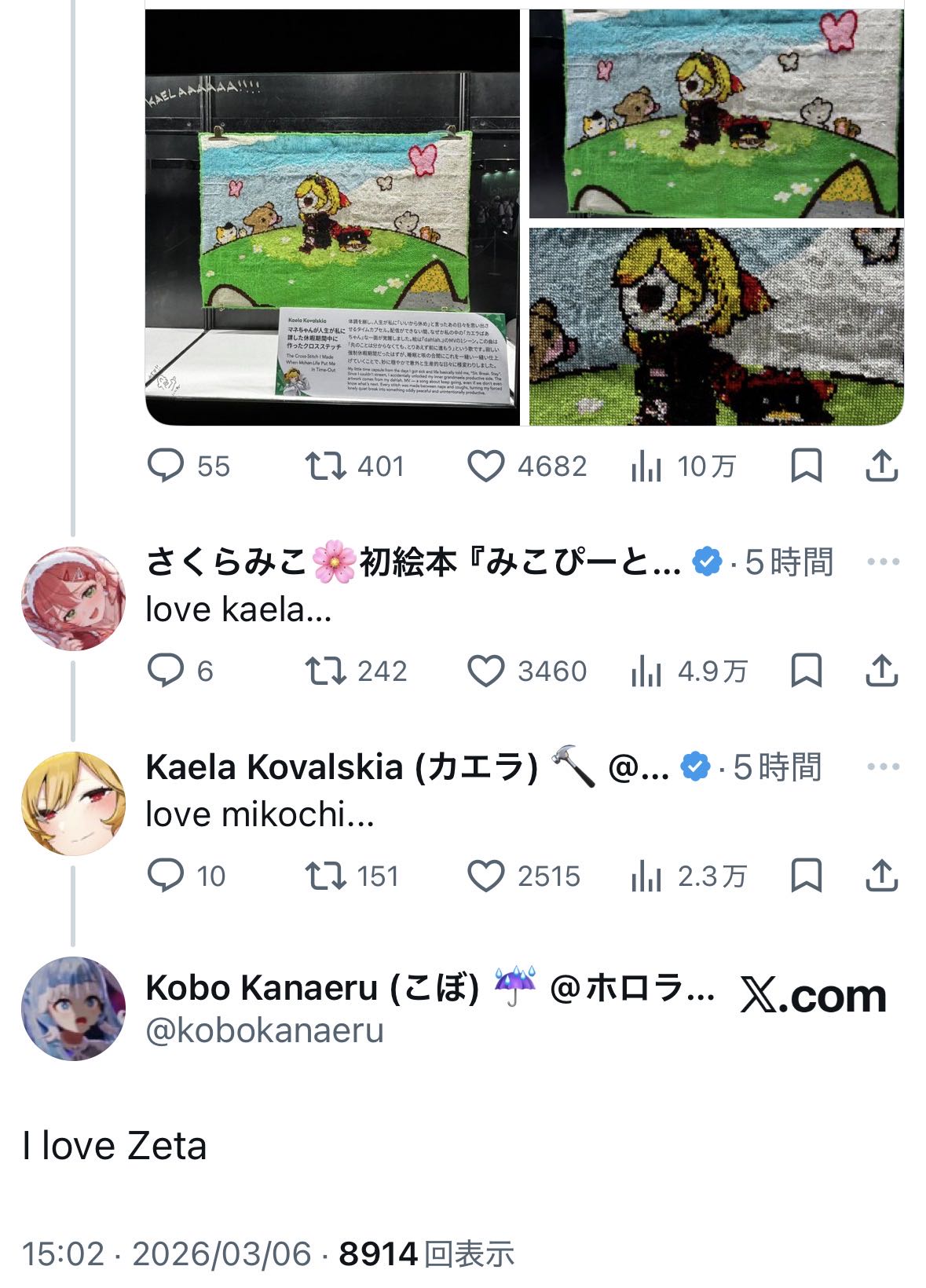This screenshot has height=1288, width=926.
Task: Open Kaela Kovalskia's display name profile link
Action: click(x=342, y=767)
